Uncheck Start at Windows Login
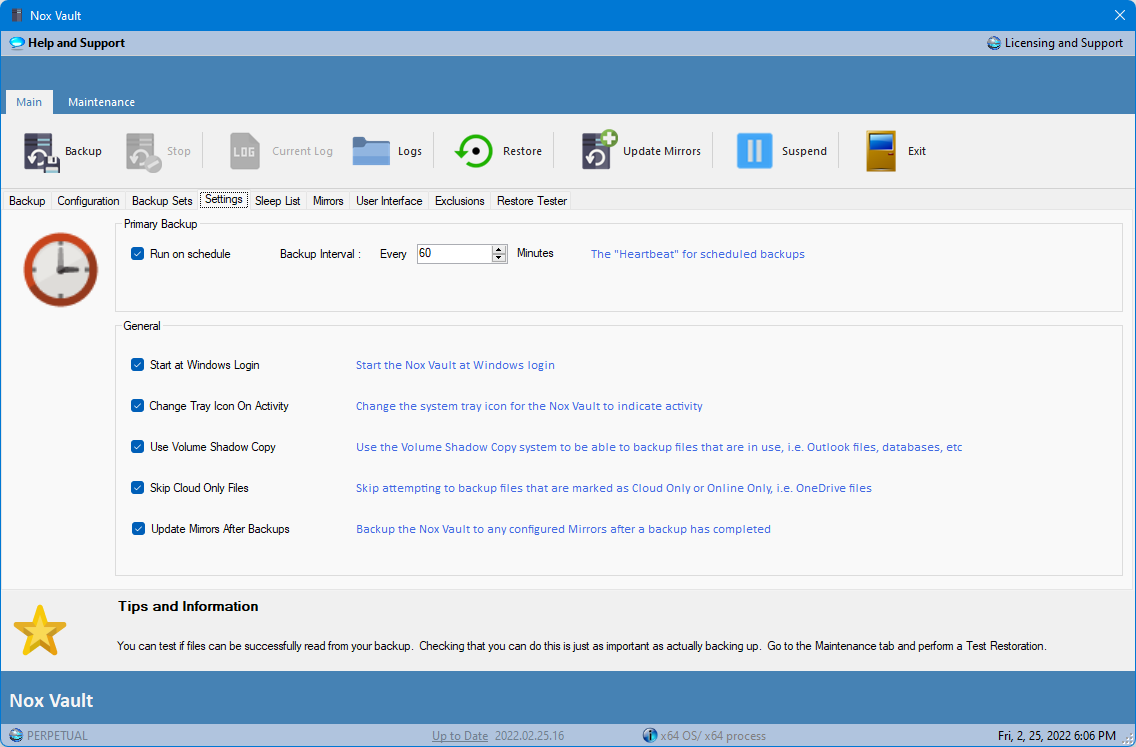Screen dimensions: 1136x747 tap(138, 364)
